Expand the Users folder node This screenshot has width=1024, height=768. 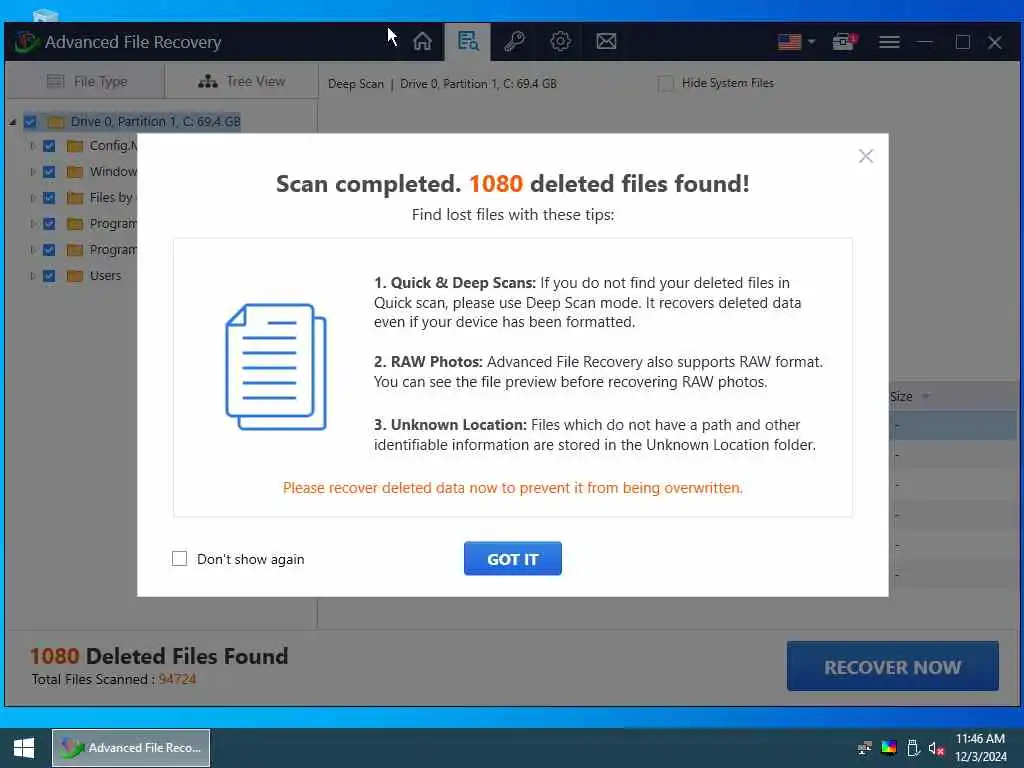coord(32,276)
